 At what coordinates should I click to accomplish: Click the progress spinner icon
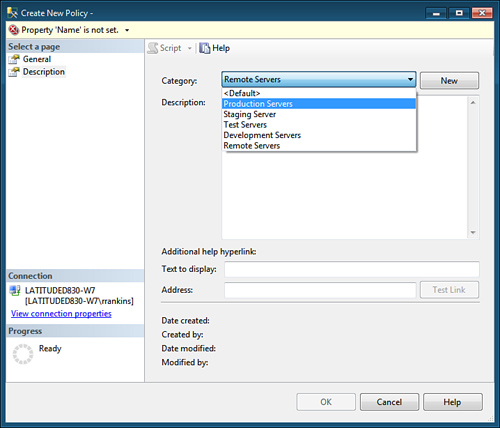click(x=23, y=354)
